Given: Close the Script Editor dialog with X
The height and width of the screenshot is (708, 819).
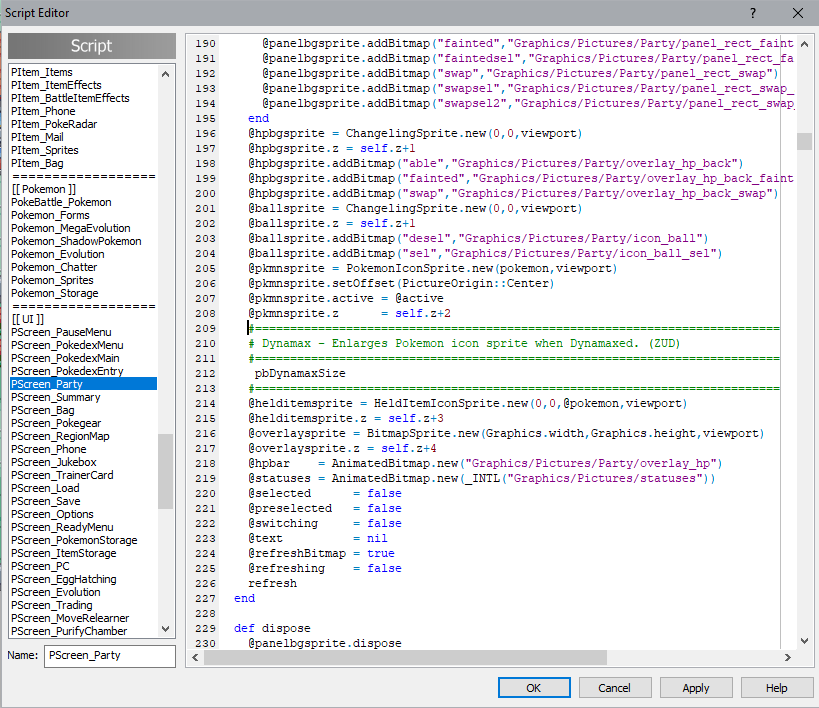Looking at the screenshot, I should [x=797, y=13].
